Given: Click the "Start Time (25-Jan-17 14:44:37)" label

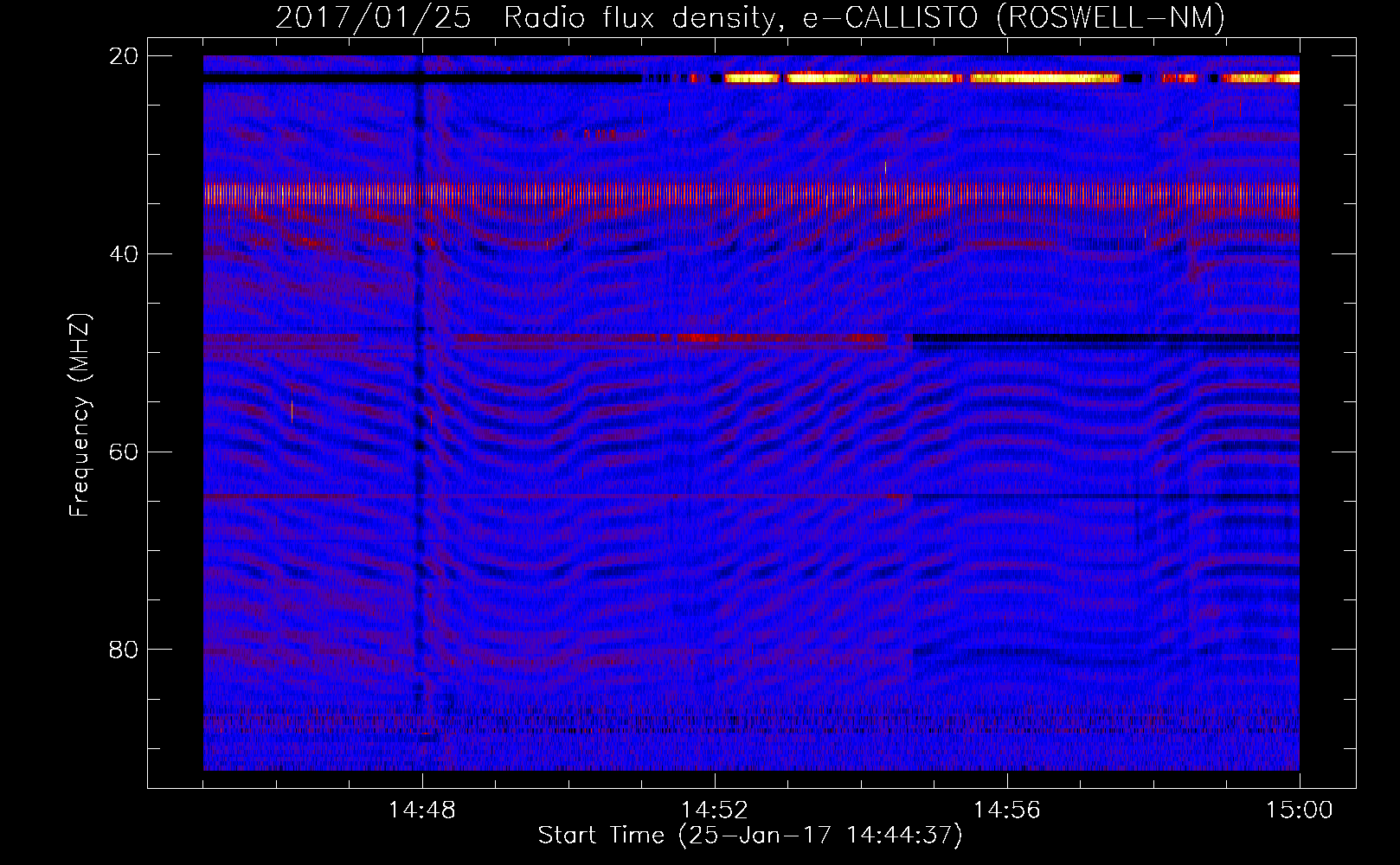Looking at the screenshot, I should 750,836.
